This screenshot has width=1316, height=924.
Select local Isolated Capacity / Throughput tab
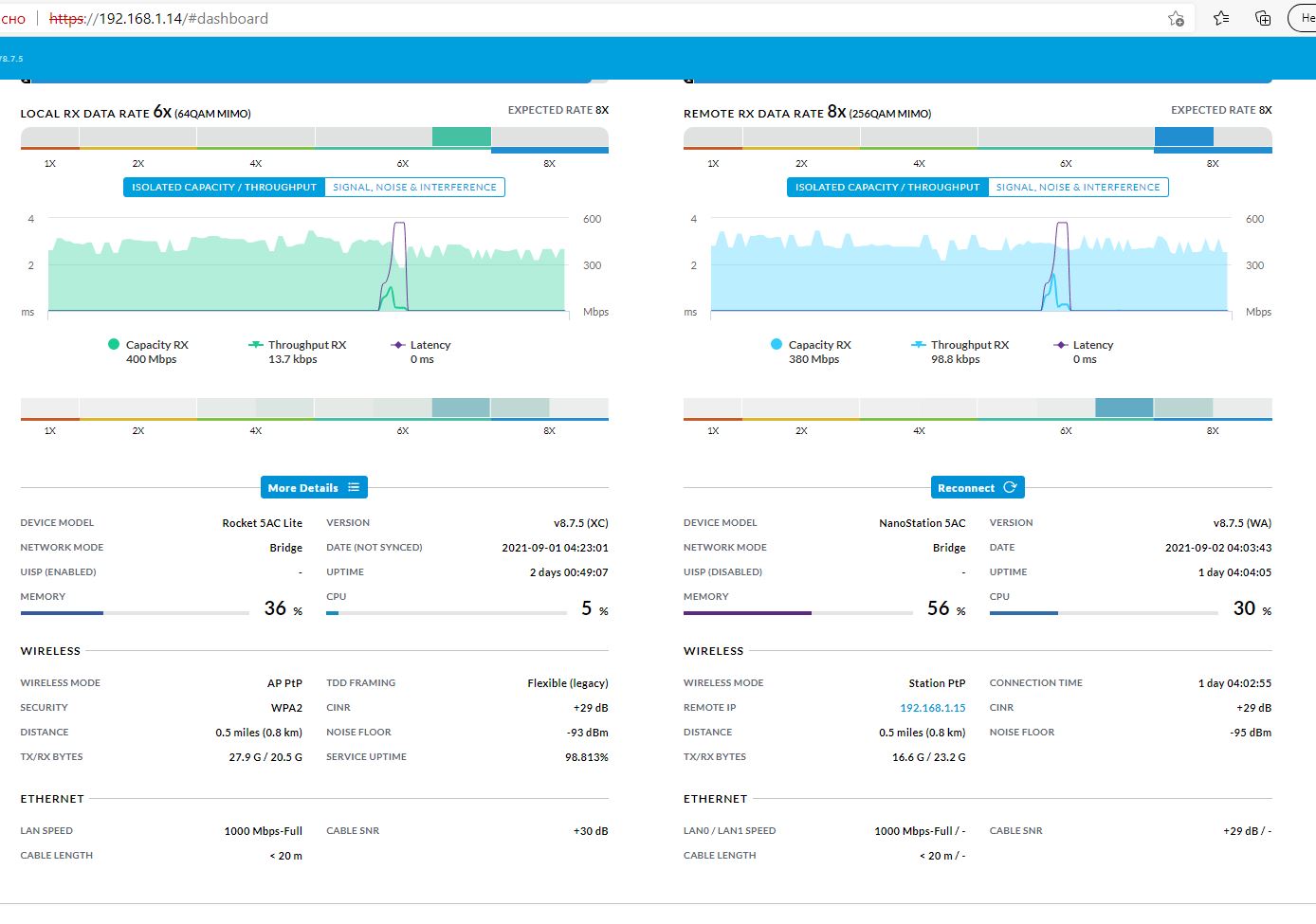[224, 188]
